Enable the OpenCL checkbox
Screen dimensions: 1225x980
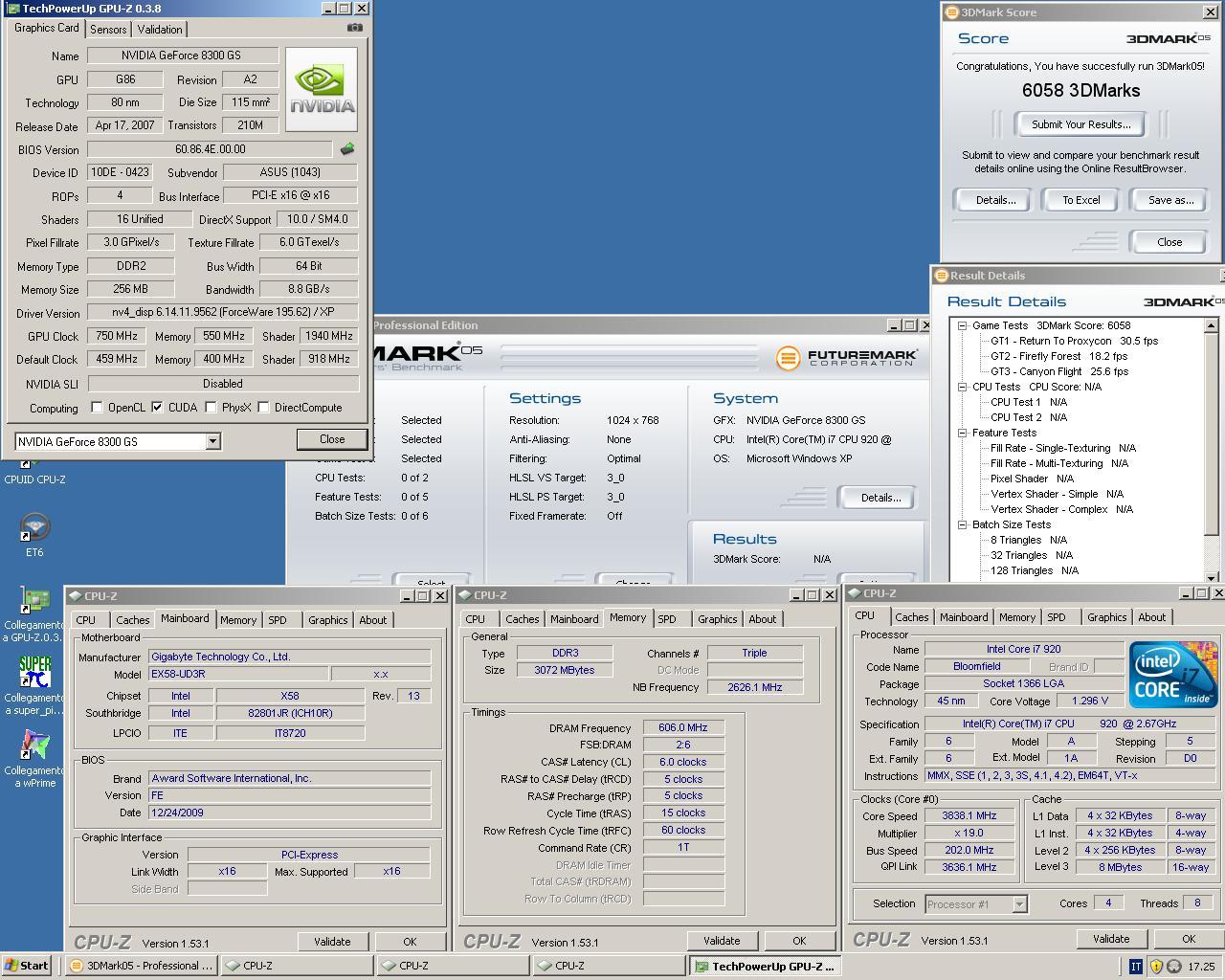click(x=97, y=408)
